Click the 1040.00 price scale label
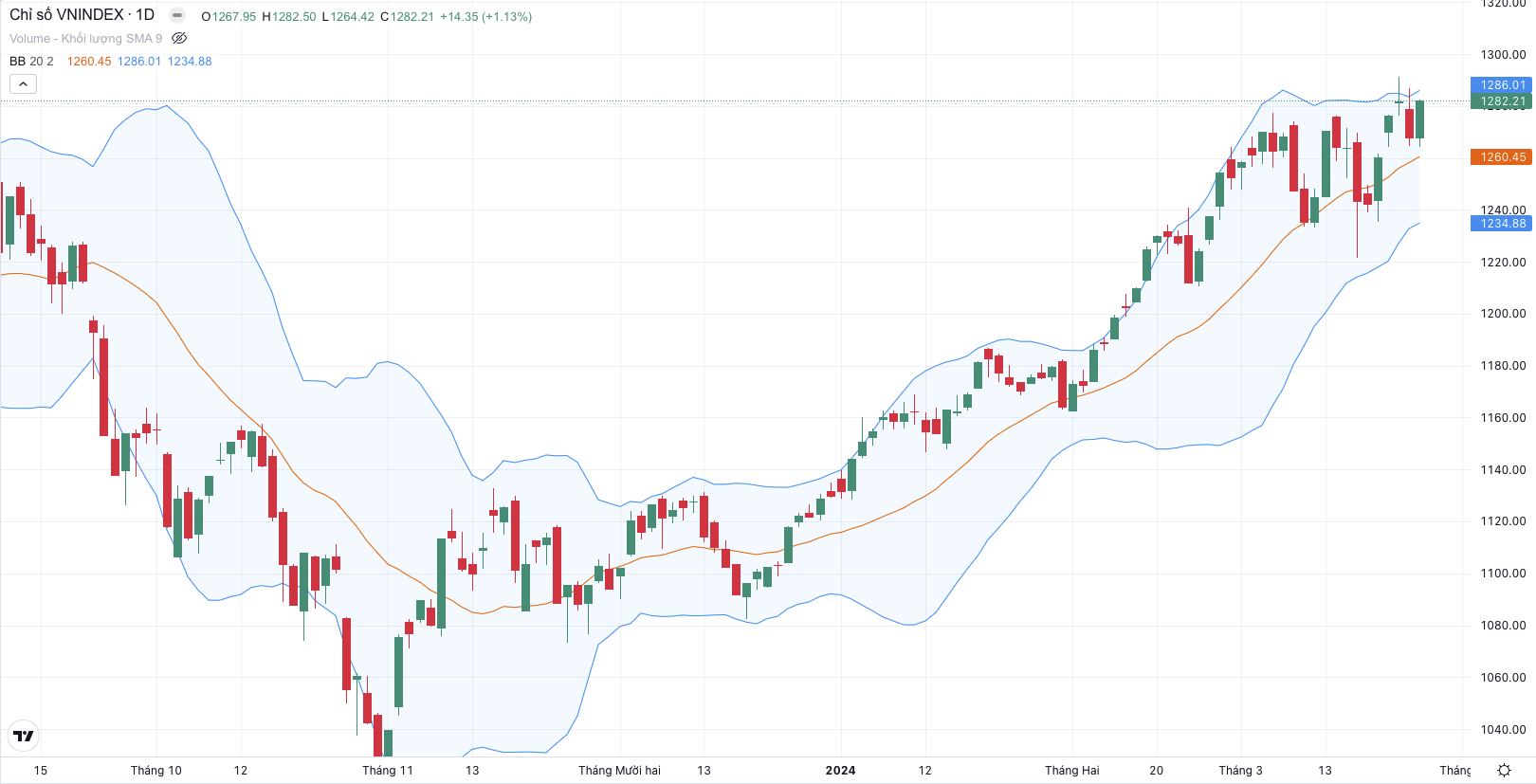Viewport: 1536px width, 784px height. [x=1504, y=730]
